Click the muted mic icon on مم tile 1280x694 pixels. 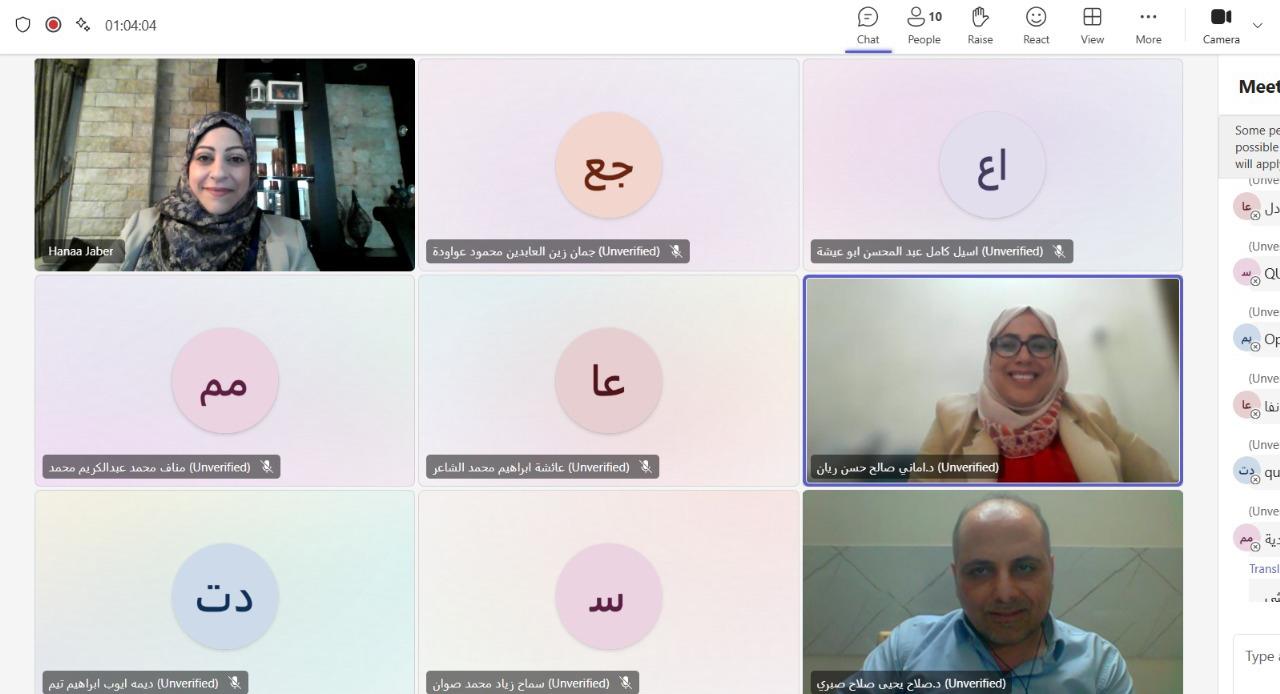coord(266,467)
